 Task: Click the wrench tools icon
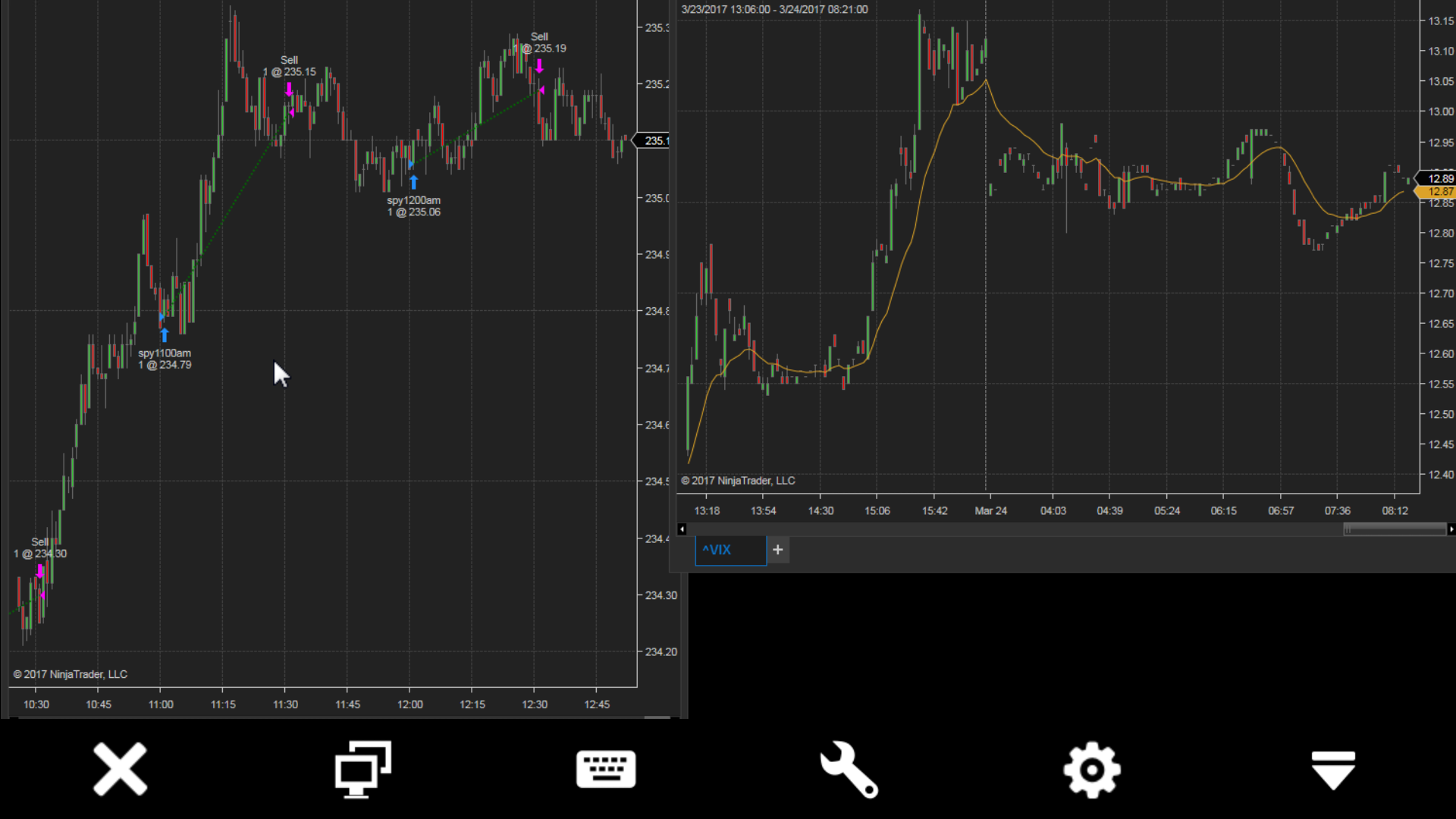(x=849, y=769)
